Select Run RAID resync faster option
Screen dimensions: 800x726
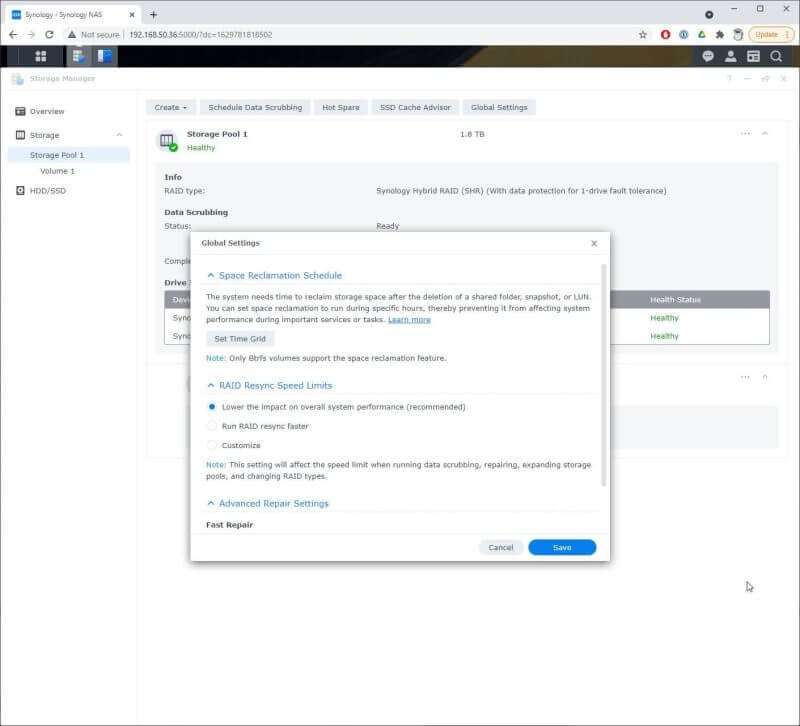[211, 426]
